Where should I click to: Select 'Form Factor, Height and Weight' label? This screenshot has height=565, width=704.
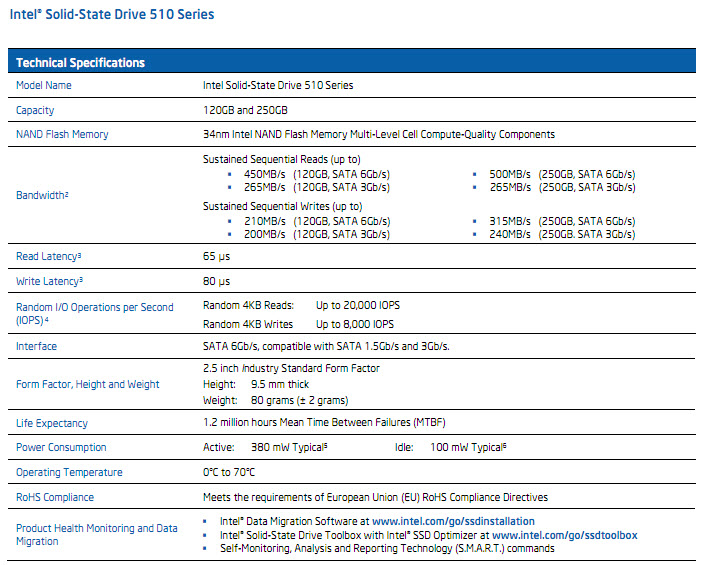(88, 384)
